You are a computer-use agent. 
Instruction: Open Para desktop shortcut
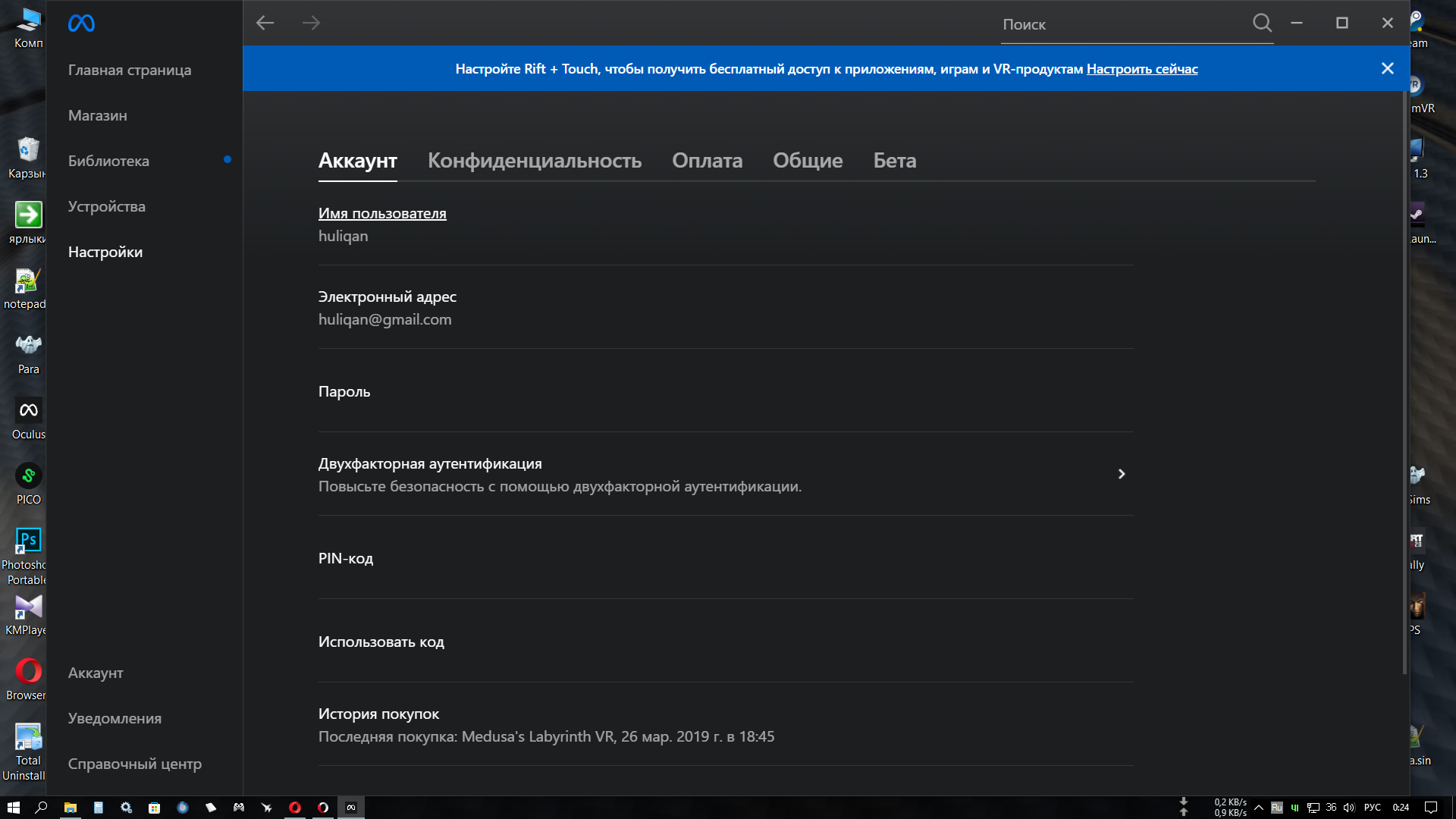28,353
